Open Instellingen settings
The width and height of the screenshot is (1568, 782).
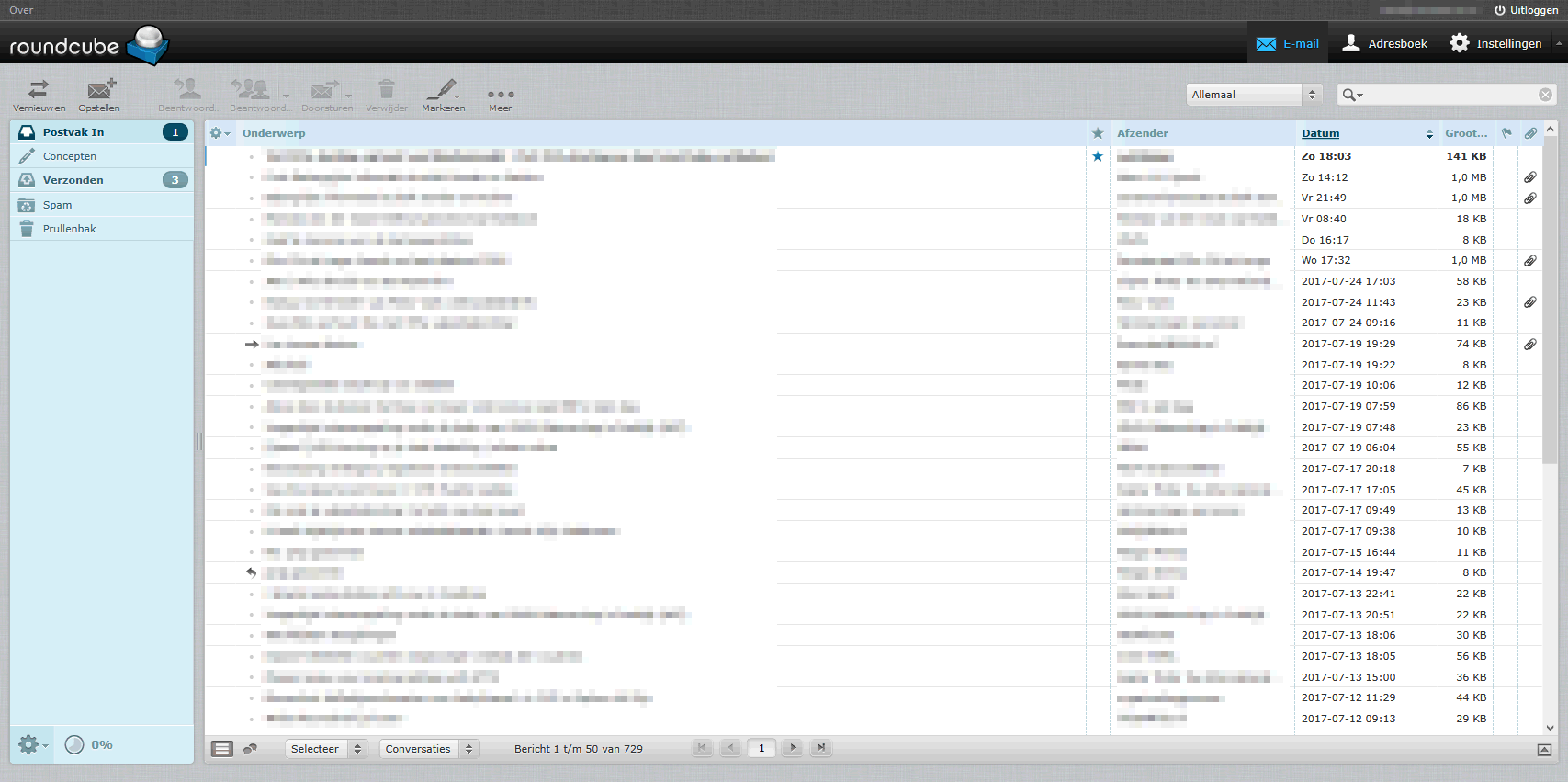[1495, 43]
